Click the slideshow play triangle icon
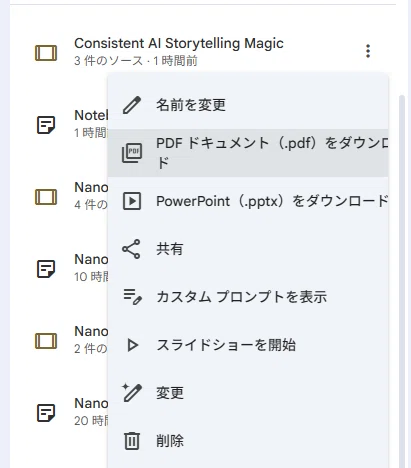 click(x=133, y=345)
